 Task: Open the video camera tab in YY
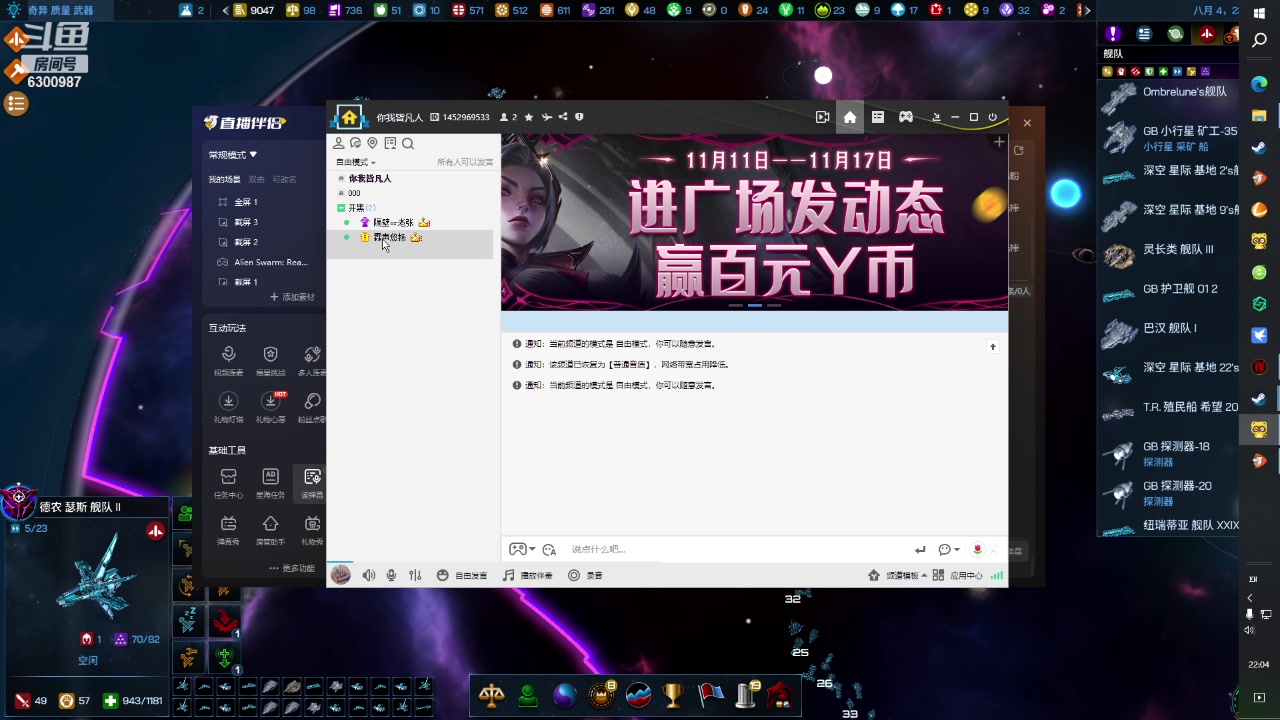822,117
